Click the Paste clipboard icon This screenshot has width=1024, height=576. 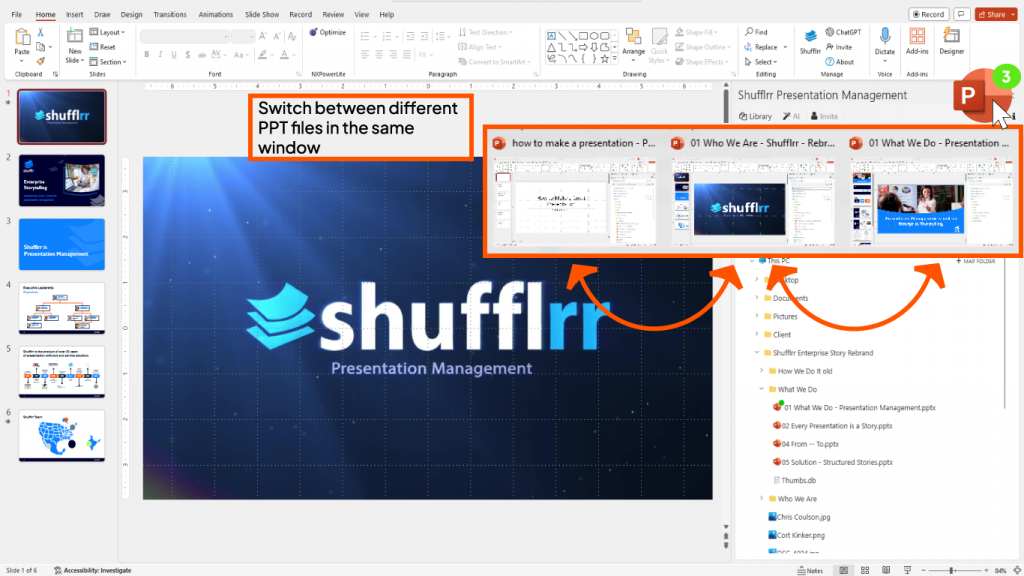(22, 38)
